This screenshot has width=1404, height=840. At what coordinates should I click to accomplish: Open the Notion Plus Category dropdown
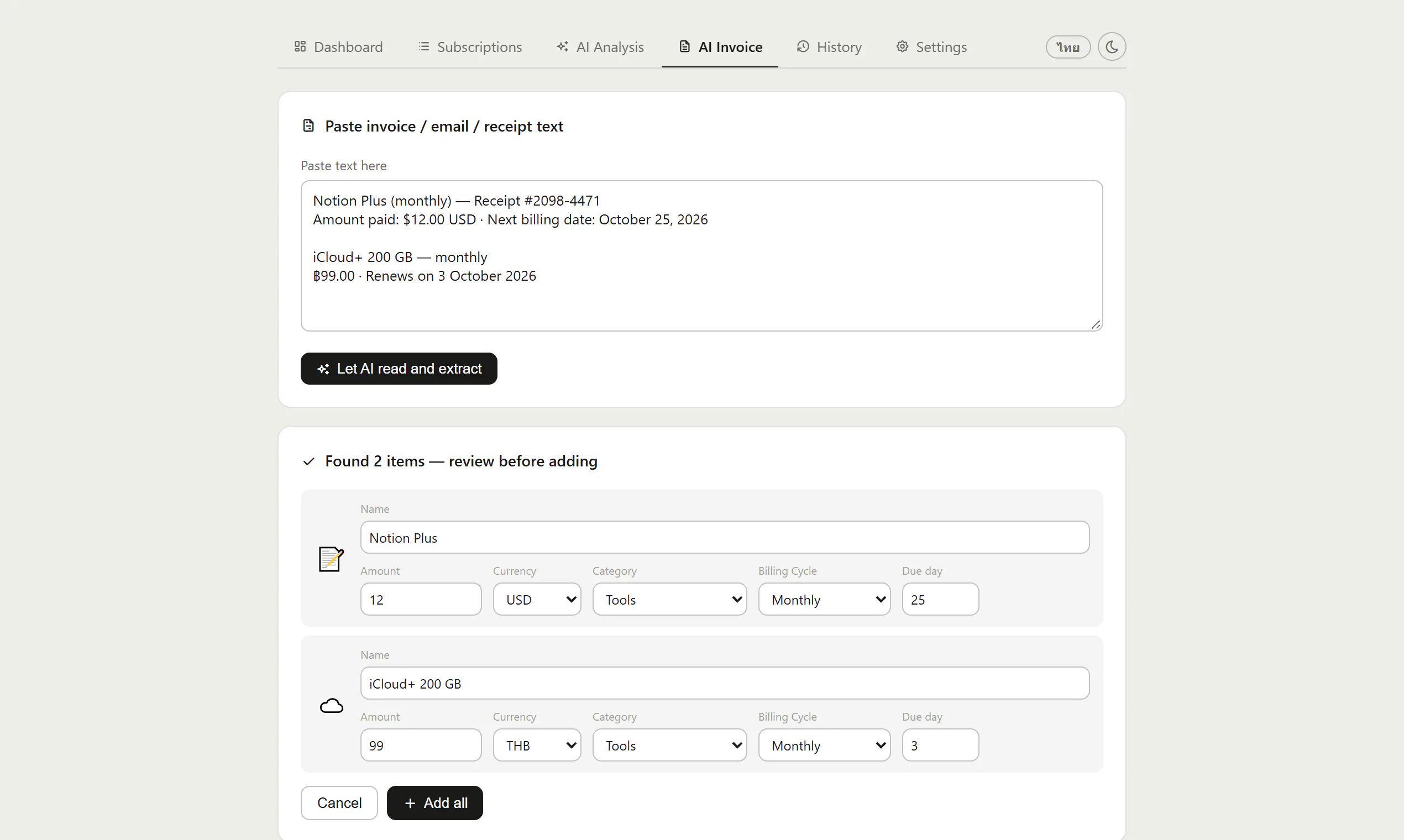point(670,599)
